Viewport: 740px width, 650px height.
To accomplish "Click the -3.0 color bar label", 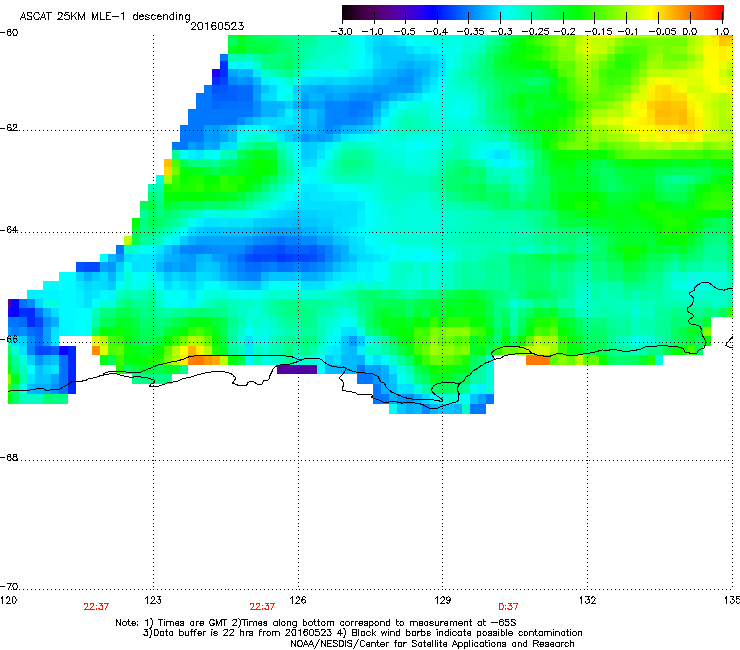I will [x=341, y=31].
